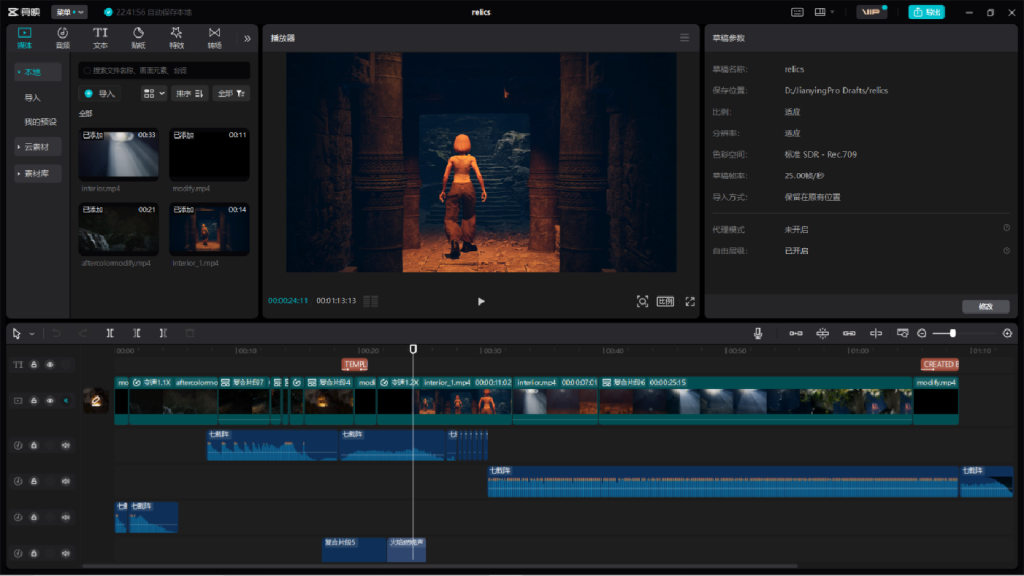1024x576 pixels.
Task: Click the split clip tool in timeline toolbar
Action: coord(110,333)
